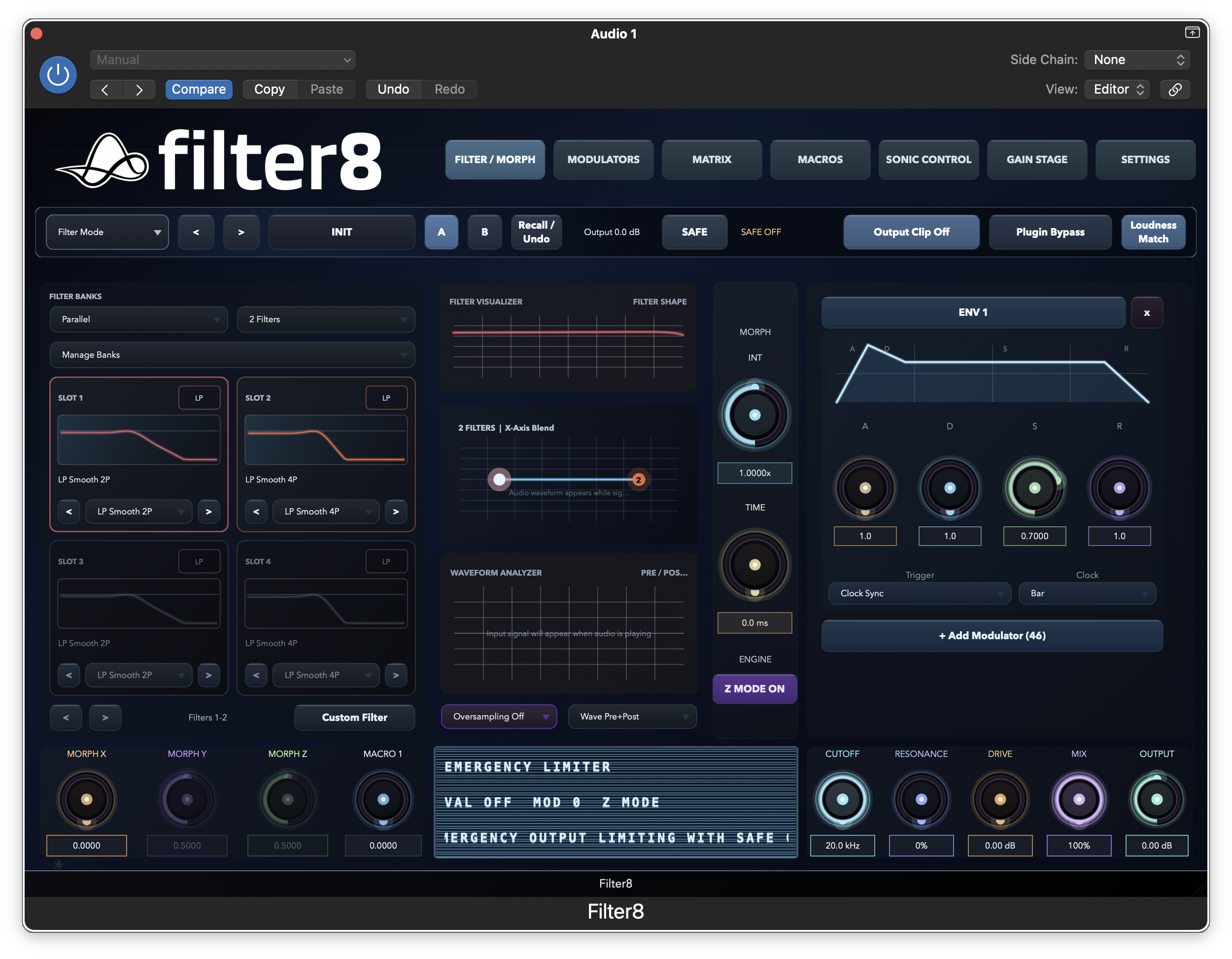Open the Manual preset dropdown

click(223, 60)
